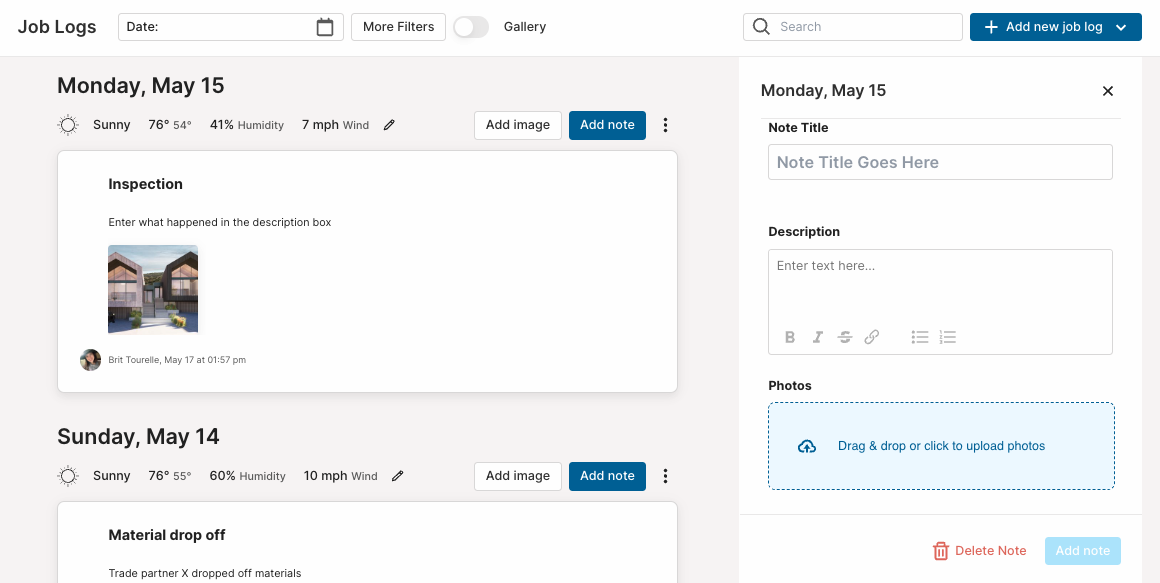Apply strikethrough formatting
This screenshot has height=583, width=1160.
click(845, 337)
